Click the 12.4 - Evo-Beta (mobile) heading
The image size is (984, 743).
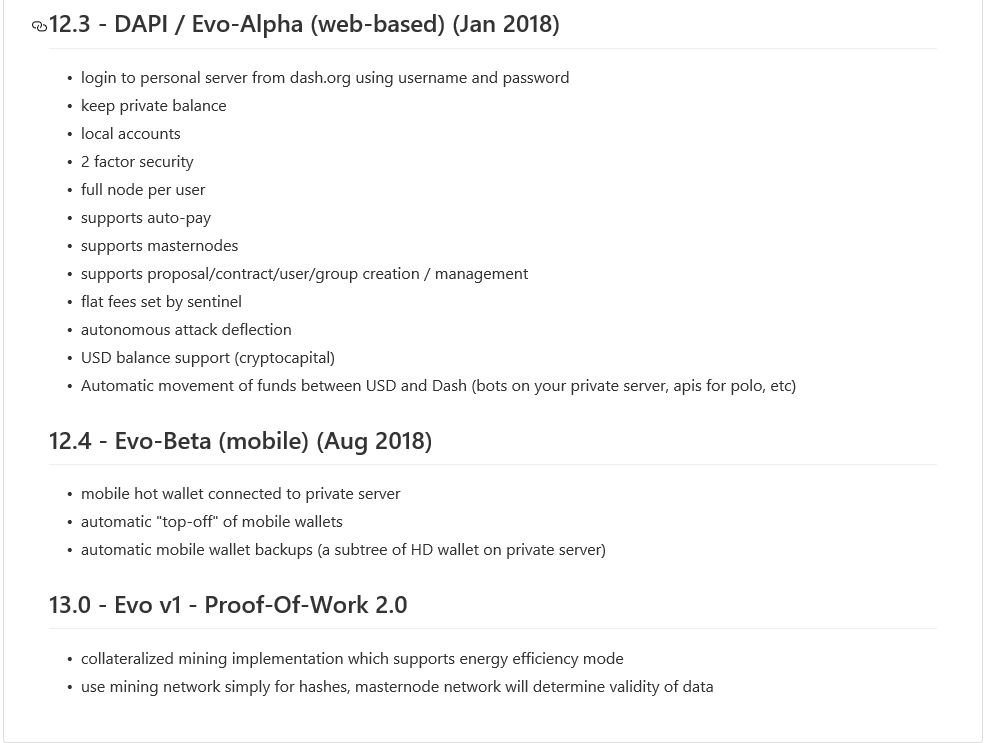[x=240, y=441]
